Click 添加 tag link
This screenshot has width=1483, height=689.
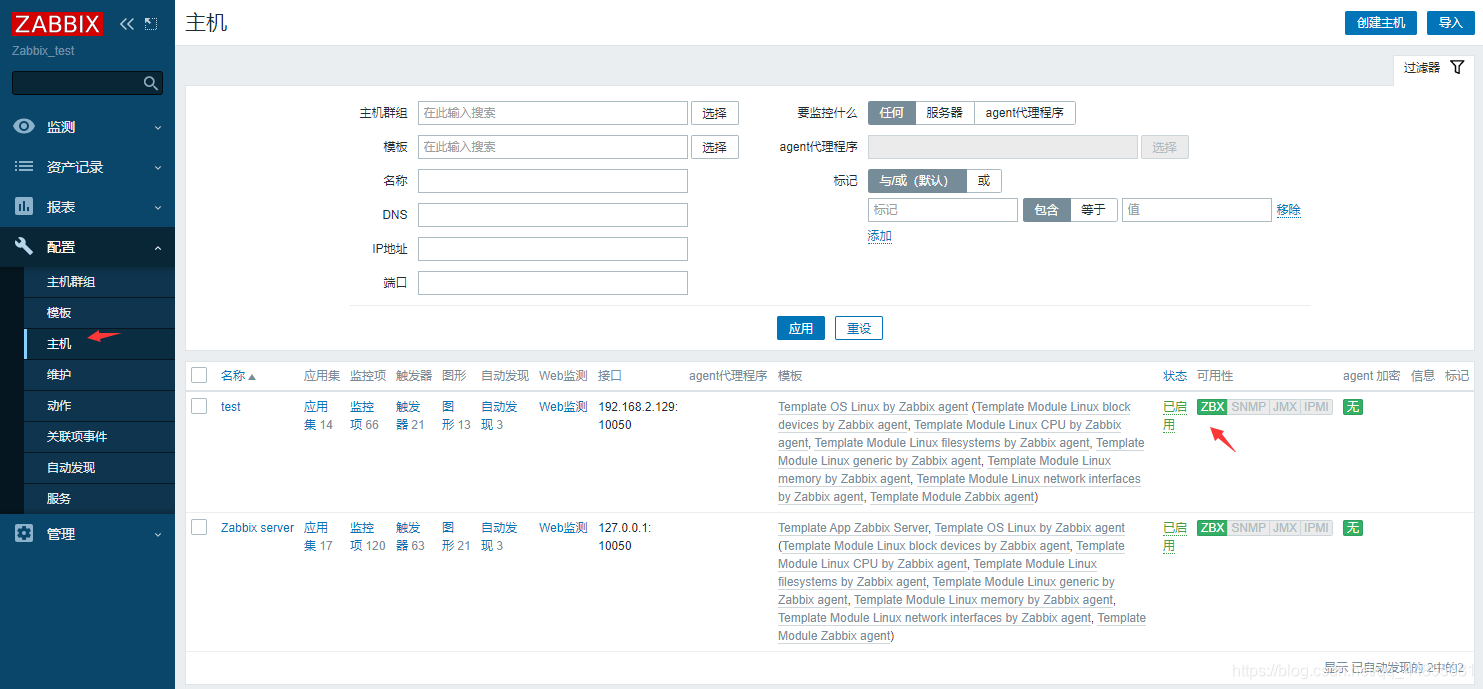(880, 236)
